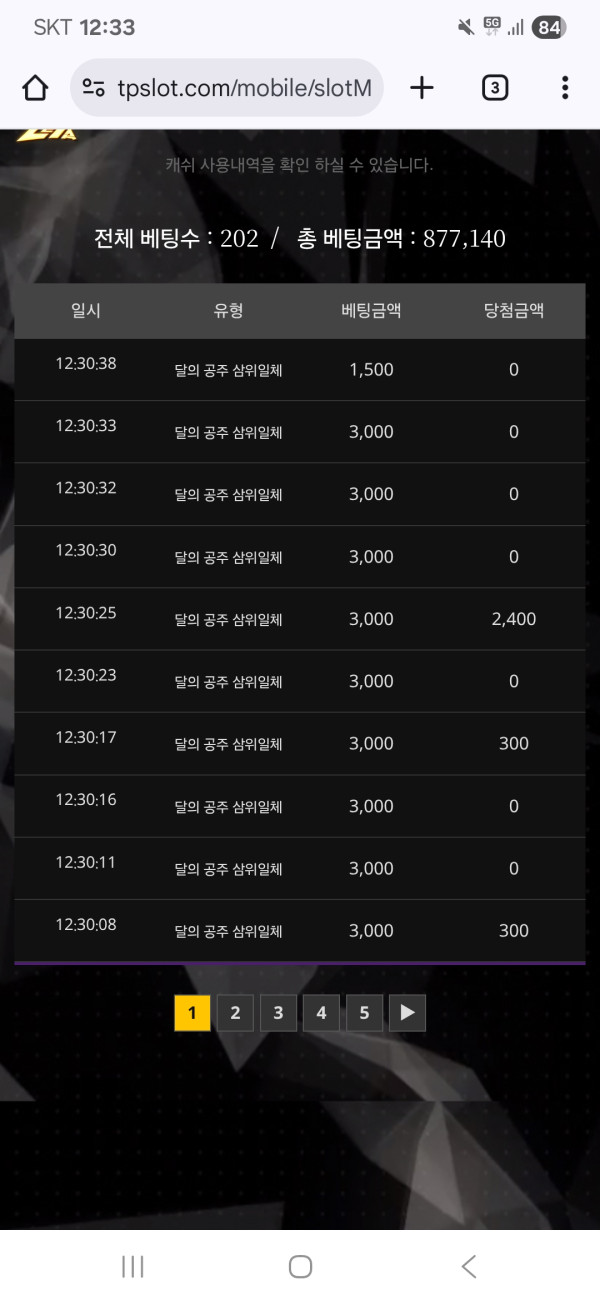Select current page 1 button
The image size is (600, 1300).
(192, 1013)
